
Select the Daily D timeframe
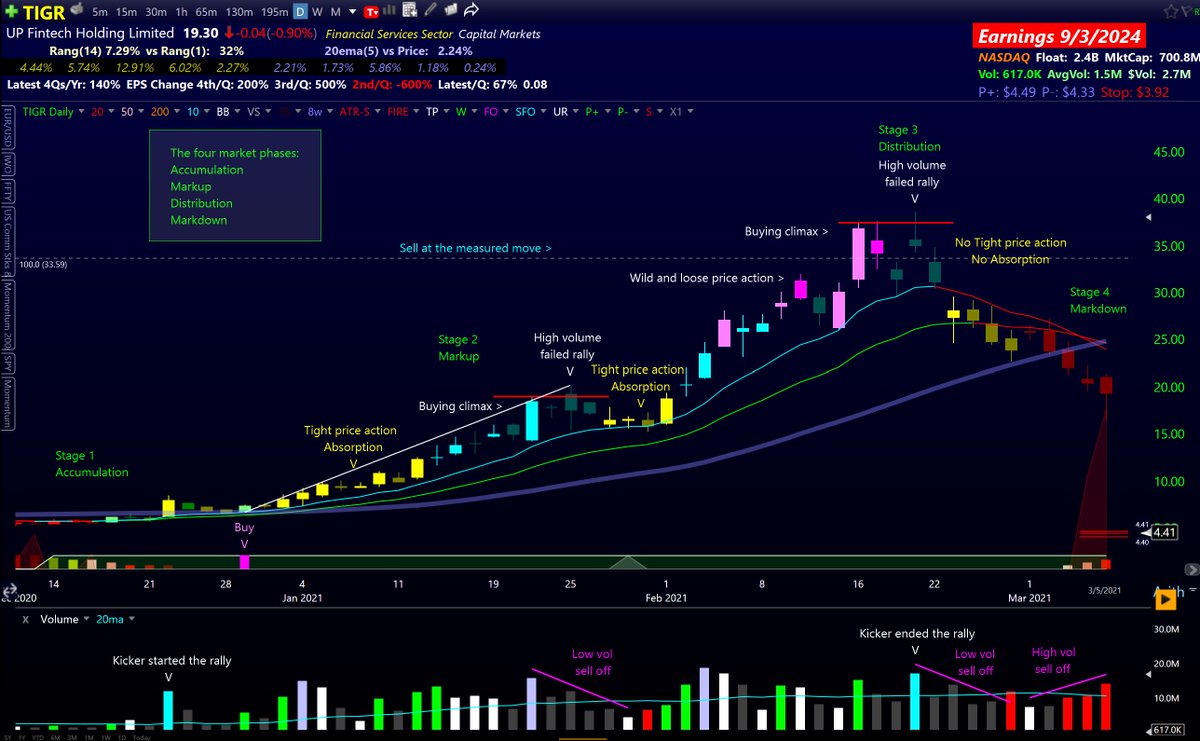click(299, 12)
